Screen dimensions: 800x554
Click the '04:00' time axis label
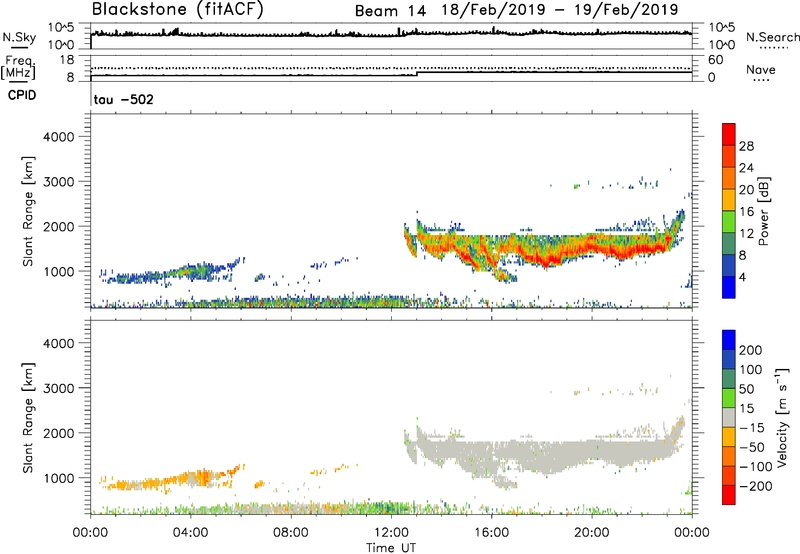[190, 533]
